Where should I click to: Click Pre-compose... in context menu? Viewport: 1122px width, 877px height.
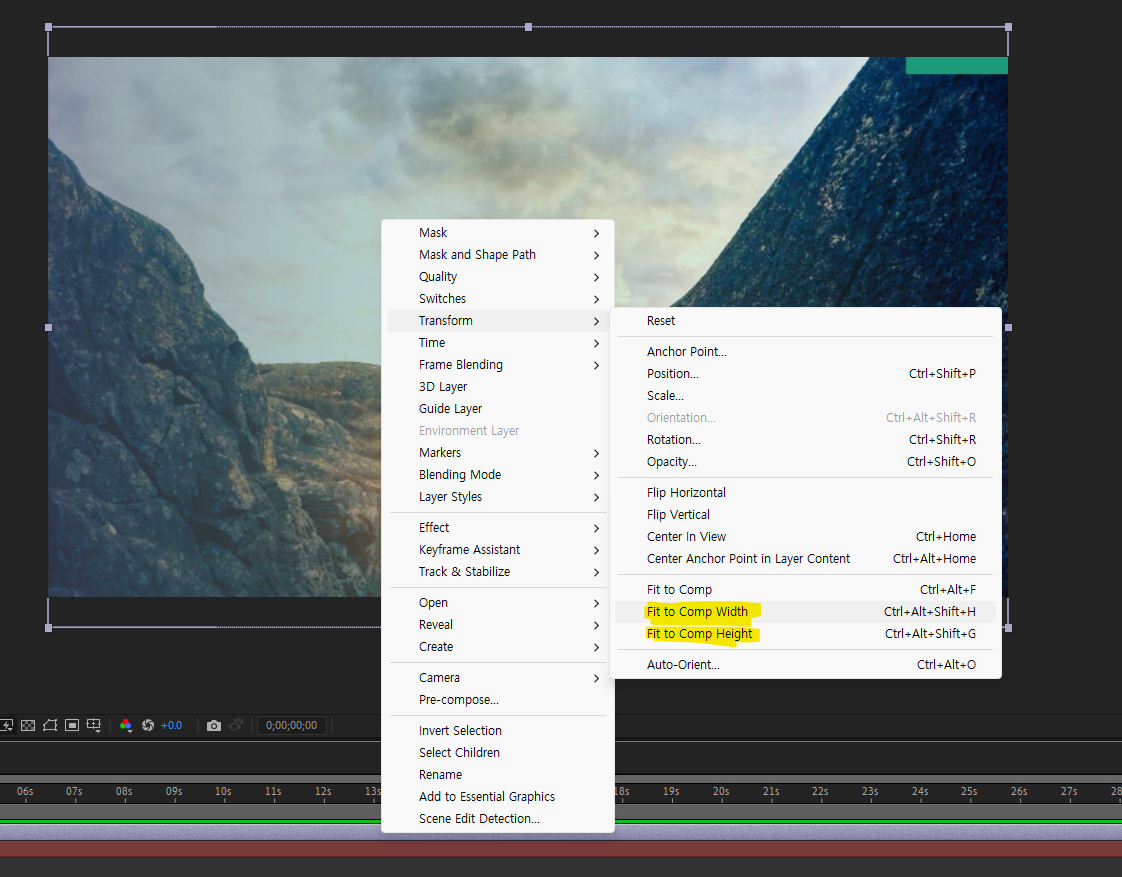458,700
